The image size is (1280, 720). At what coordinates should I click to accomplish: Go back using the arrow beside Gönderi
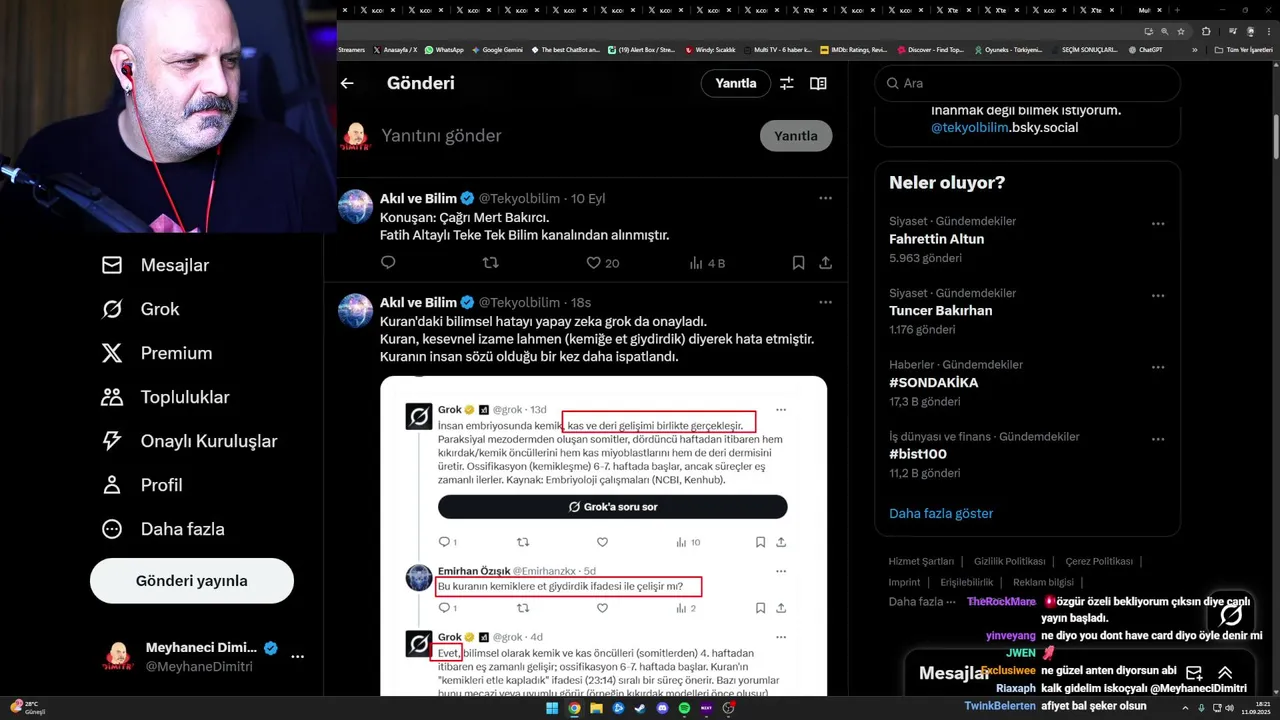(347, 83)
